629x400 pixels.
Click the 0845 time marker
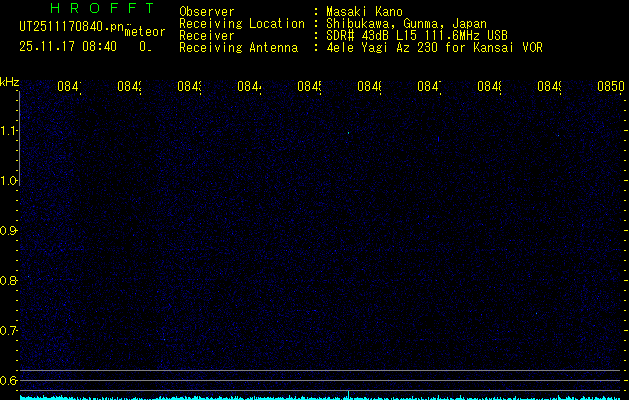click(x=309, y=86)
